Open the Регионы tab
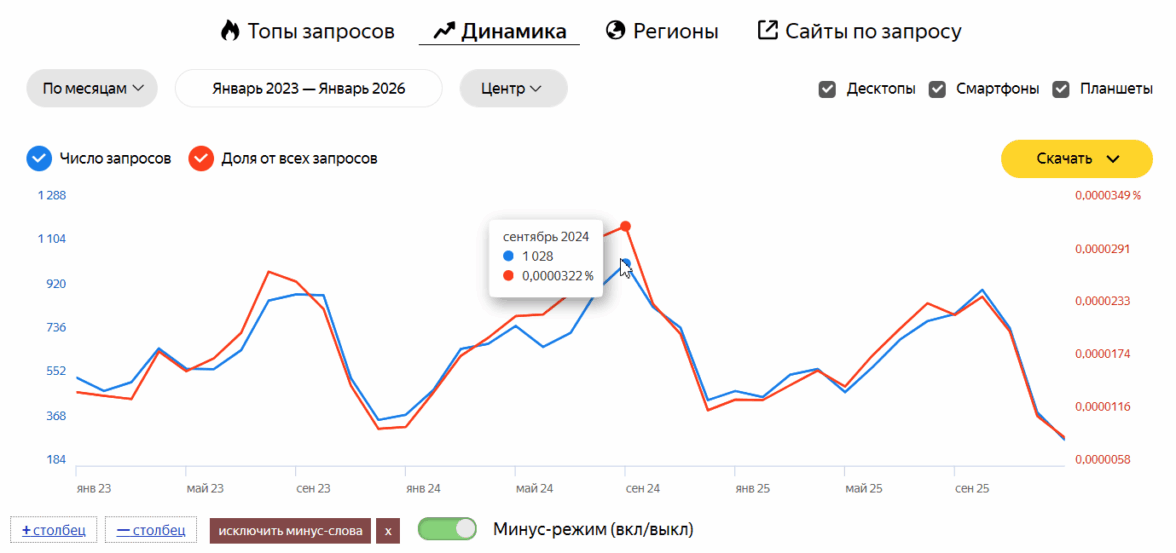This screenshot has height=553, width=1176. pos(675,31)
